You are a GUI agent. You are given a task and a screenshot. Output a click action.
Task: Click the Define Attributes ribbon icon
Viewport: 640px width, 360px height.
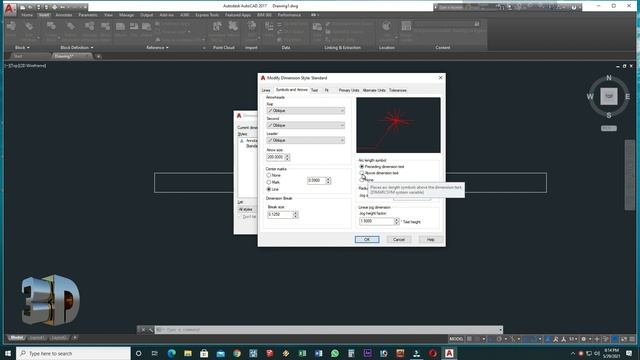[x=71, y=27]
